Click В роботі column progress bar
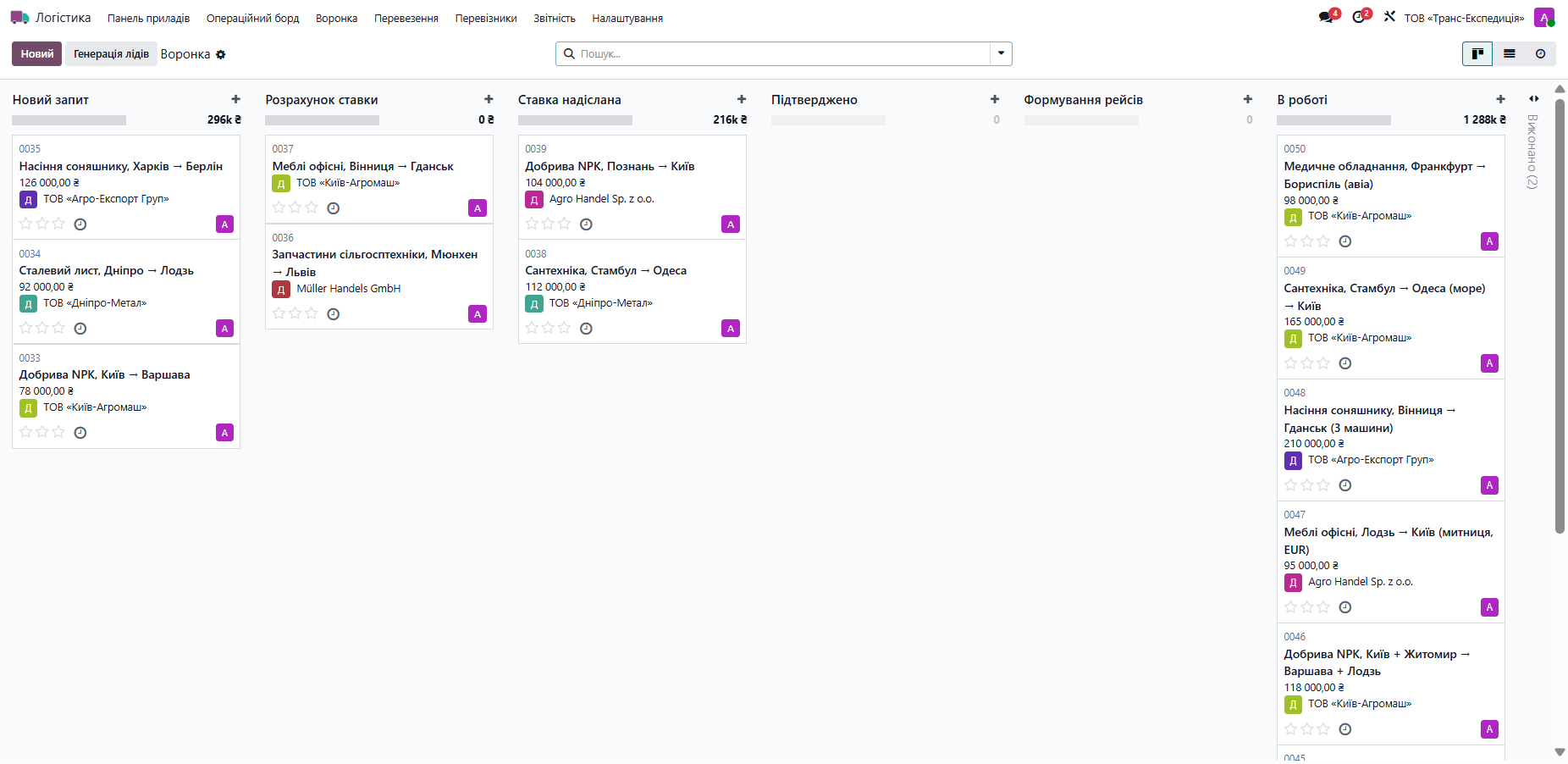This screenshot has height=764, width=1568. tap(1333, 120)
